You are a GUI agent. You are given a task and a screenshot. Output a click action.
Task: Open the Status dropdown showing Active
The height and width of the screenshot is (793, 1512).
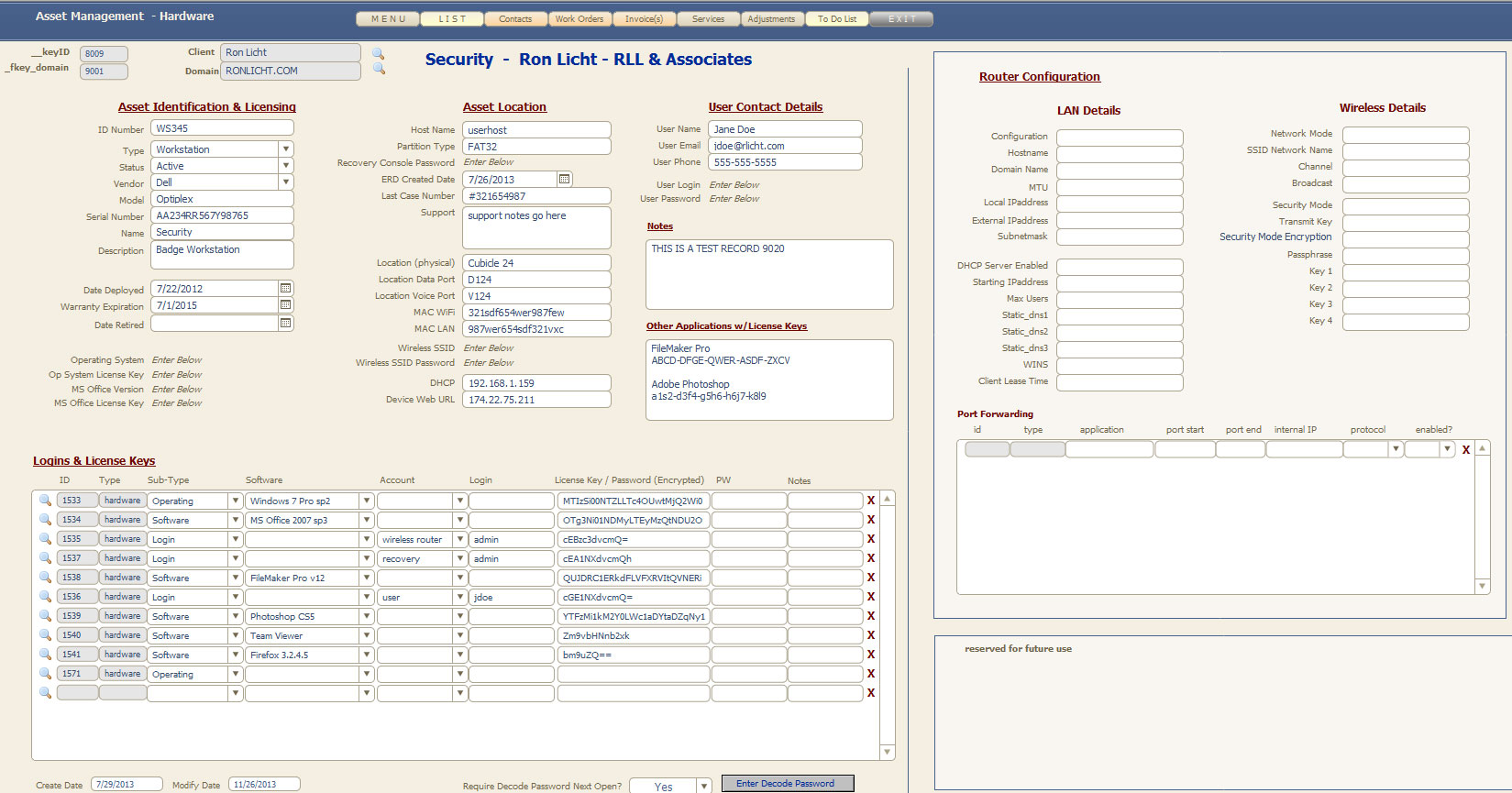tap(286, 166)
